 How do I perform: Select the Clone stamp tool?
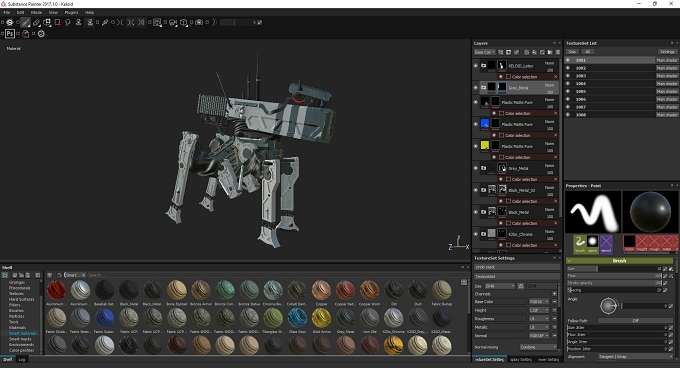(78, 22)
